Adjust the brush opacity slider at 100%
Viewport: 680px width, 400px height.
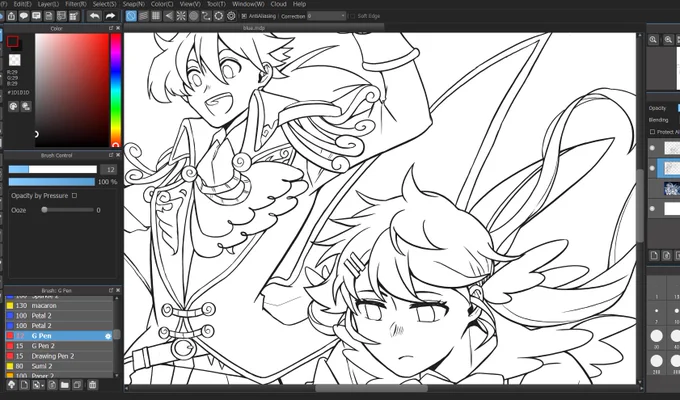coord(52,181)
